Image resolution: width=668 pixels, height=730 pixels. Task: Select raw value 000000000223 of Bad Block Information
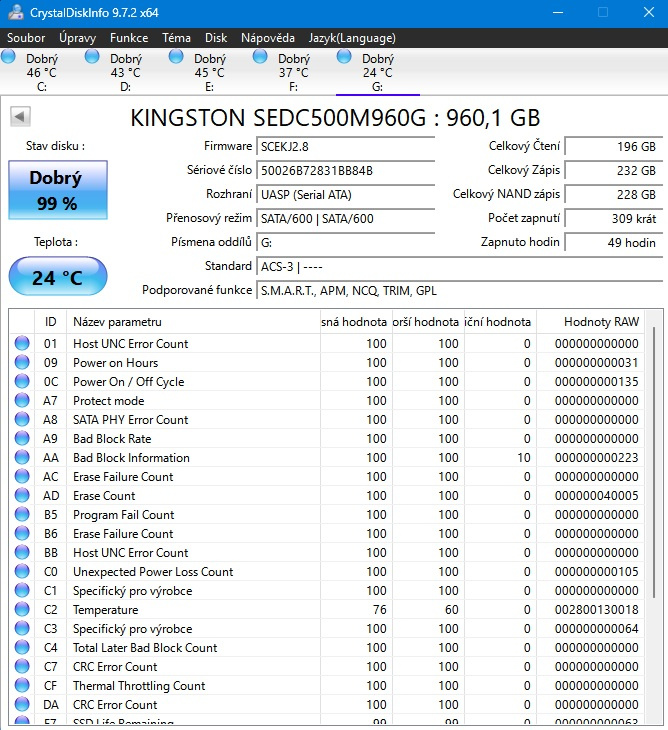(x=596, y=457)
